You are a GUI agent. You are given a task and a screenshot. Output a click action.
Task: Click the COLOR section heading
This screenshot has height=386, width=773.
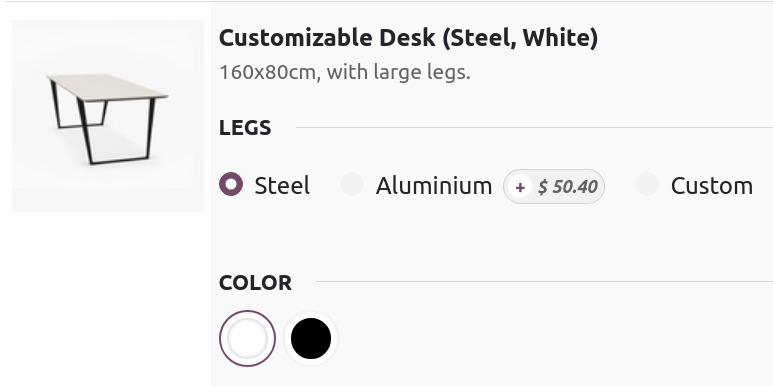tap(255, 282)
